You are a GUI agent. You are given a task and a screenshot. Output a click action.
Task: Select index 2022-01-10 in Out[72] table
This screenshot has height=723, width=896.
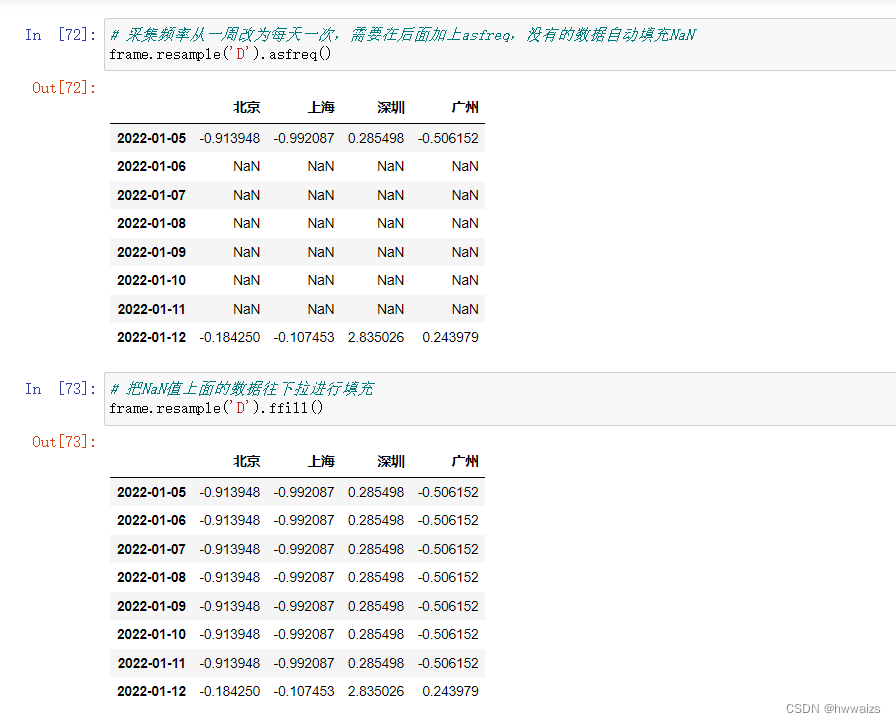pyautogui.click(x=151, y=281)
